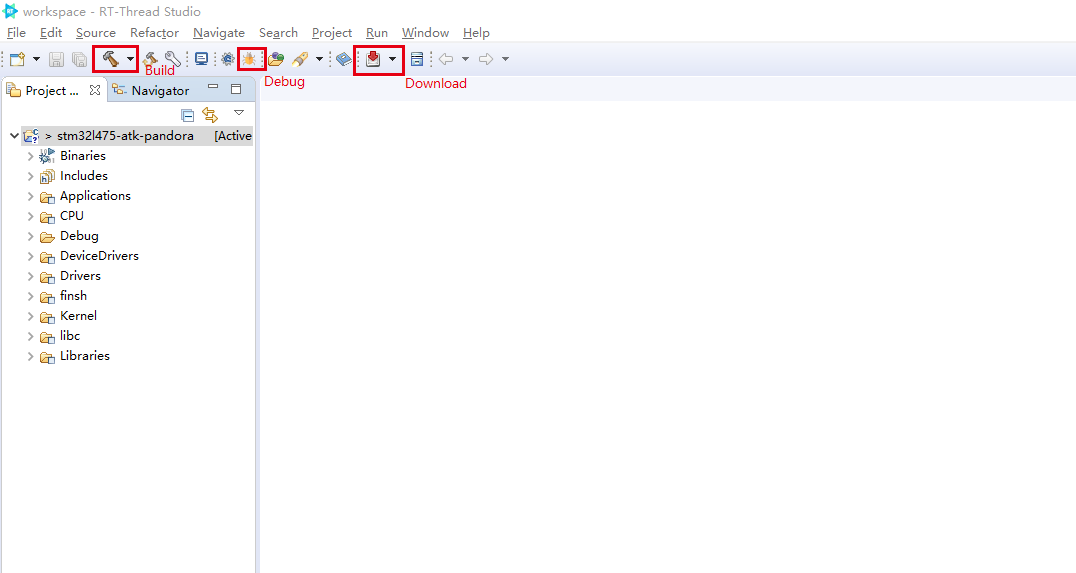Viewport: 1076px width, 573px height.
Task: Toggle Link with Editor icon
Action: (x=210, y=115)
